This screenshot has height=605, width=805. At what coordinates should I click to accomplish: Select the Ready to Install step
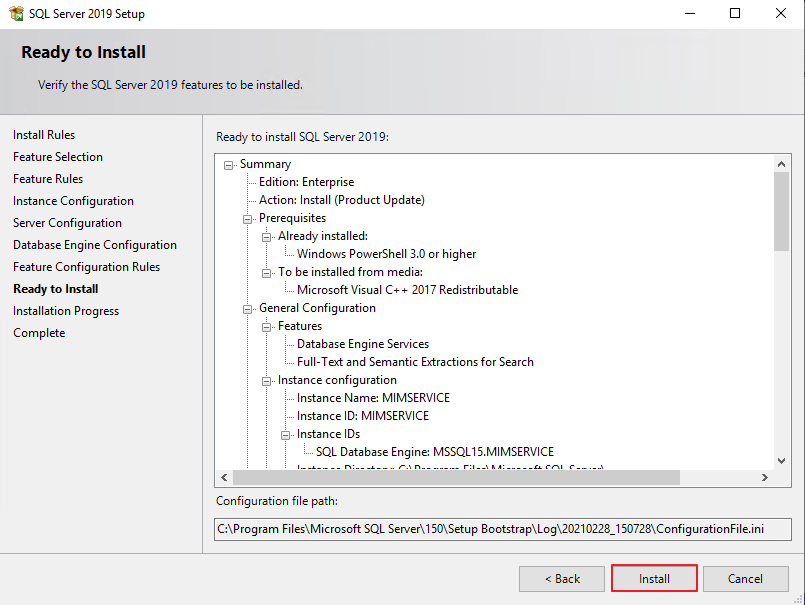(56, 289)
